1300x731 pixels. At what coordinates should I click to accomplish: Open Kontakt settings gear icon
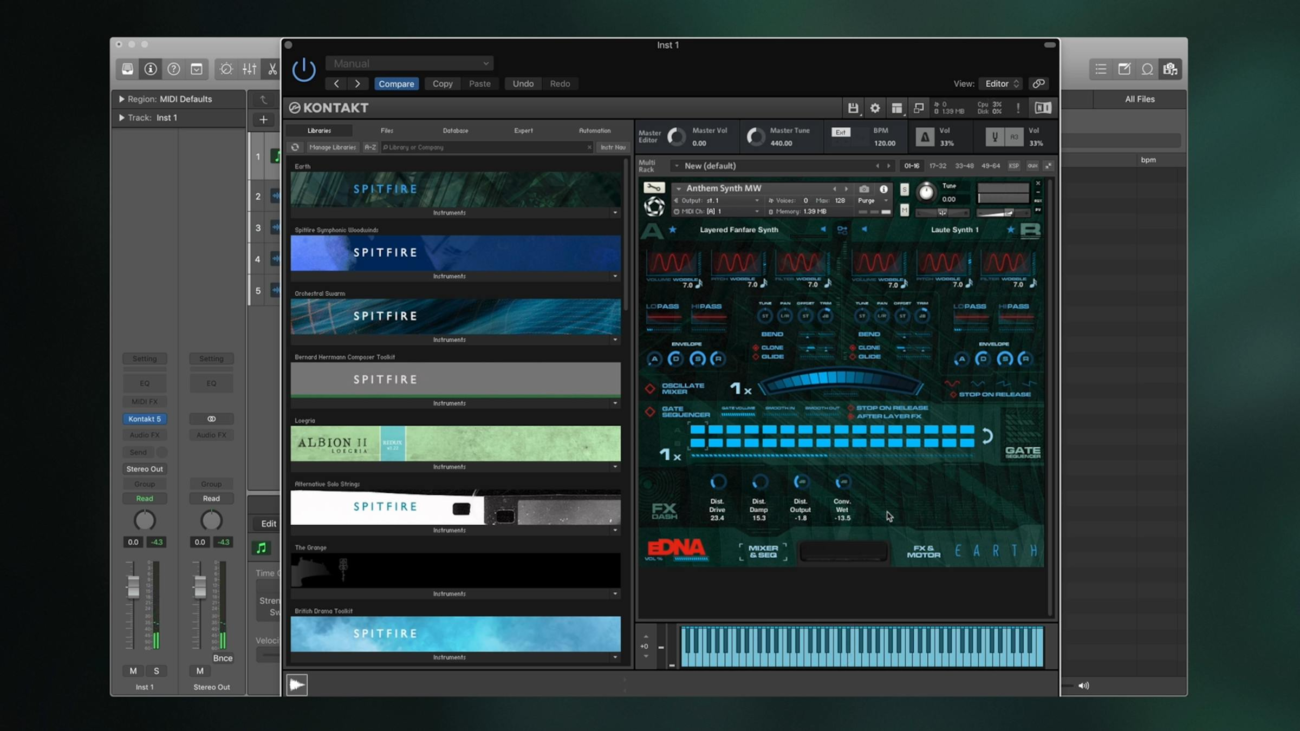point(875,108)
